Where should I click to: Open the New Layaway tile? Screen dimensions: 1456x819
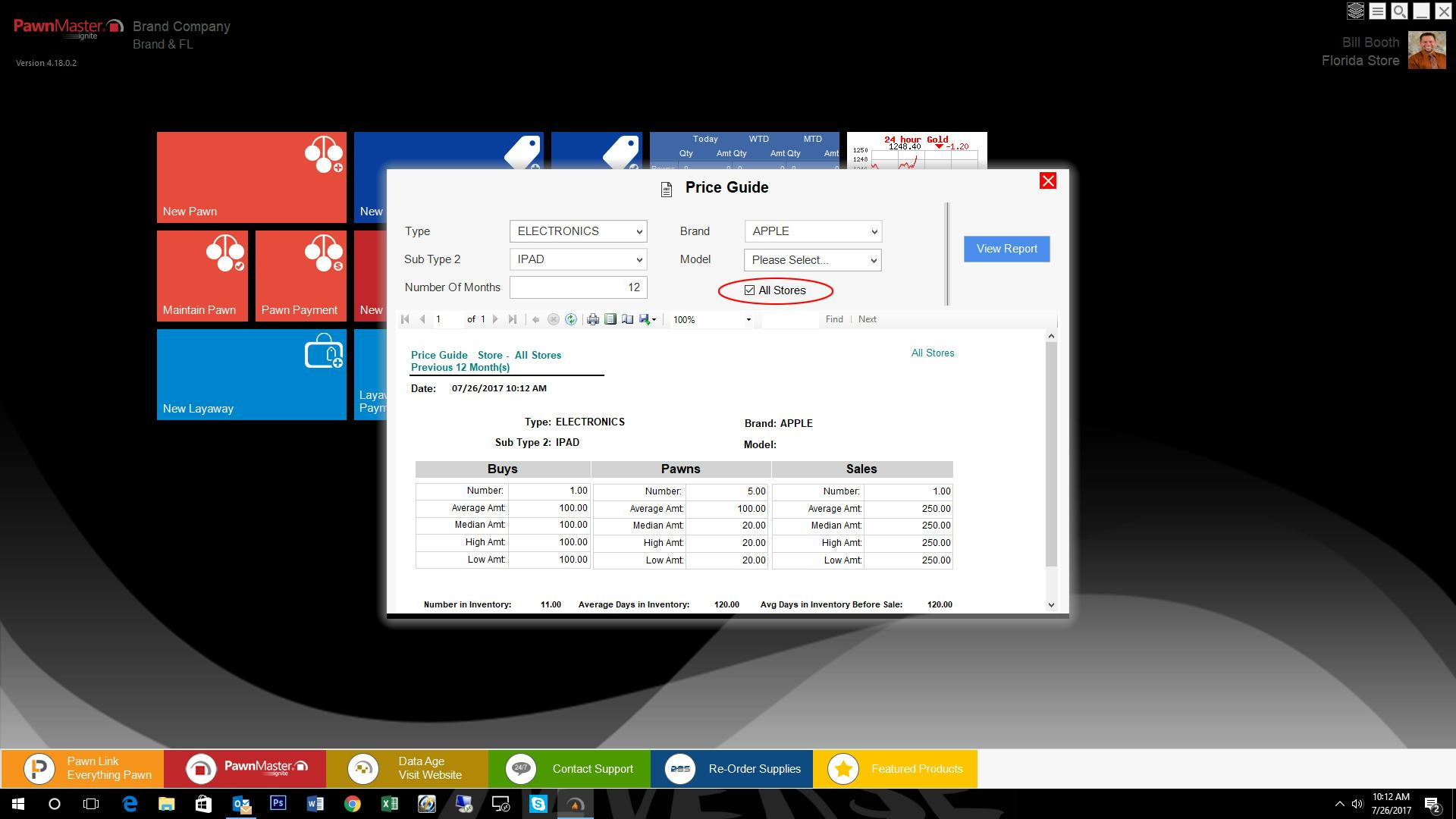(251, 375)
